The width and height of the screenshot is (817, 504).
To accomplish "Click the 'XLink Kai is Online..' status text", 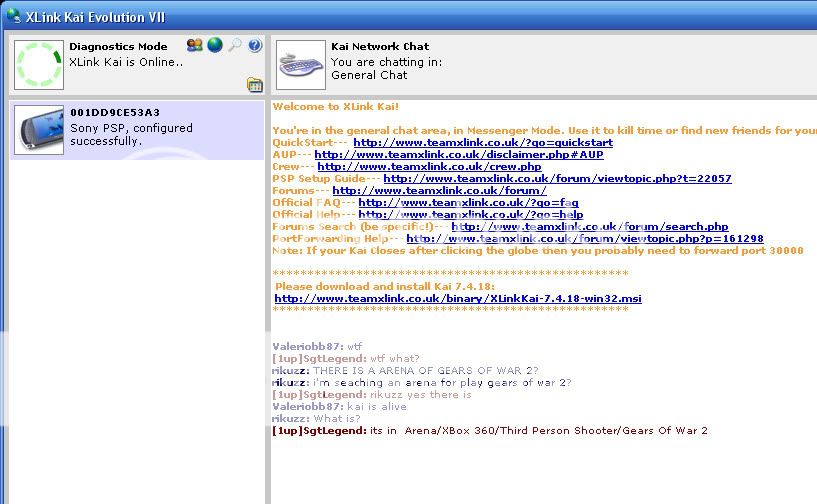I will pos(126,62).
